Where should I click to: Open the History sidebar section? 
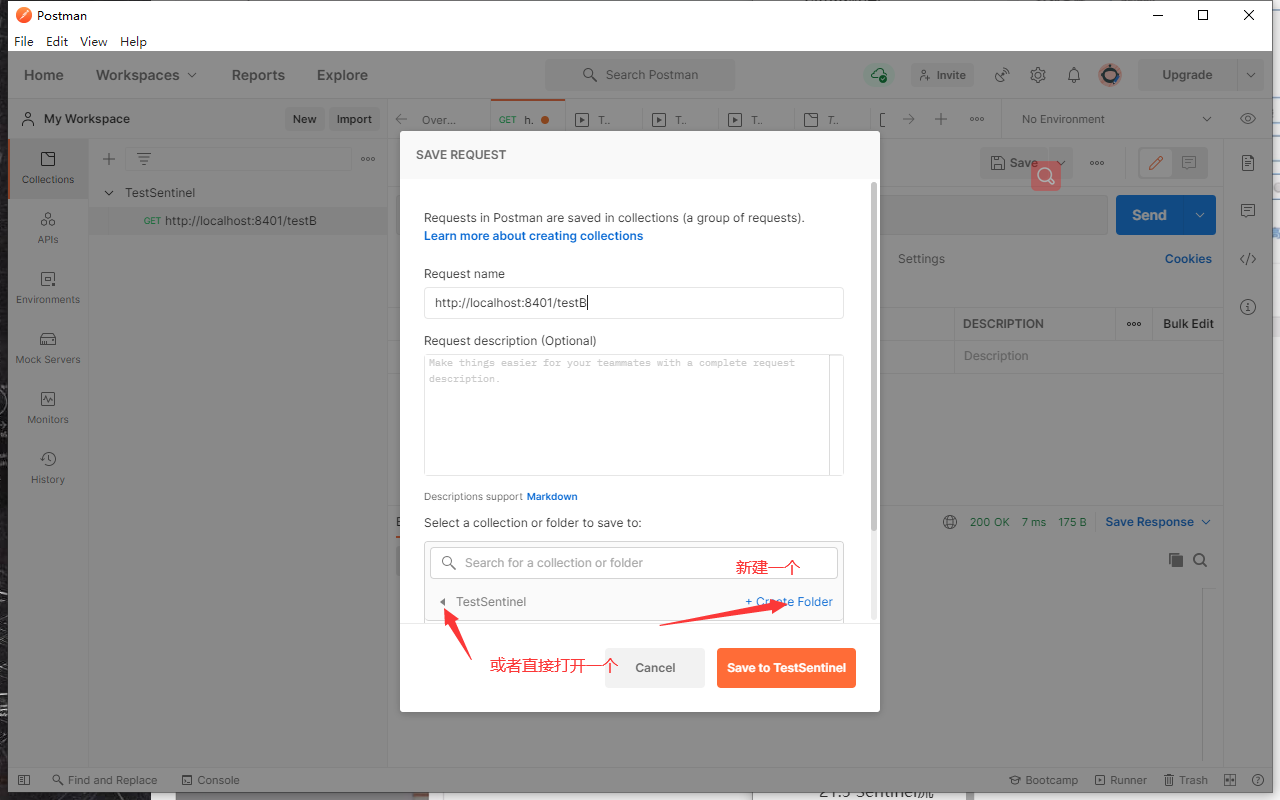click(48, 467)
